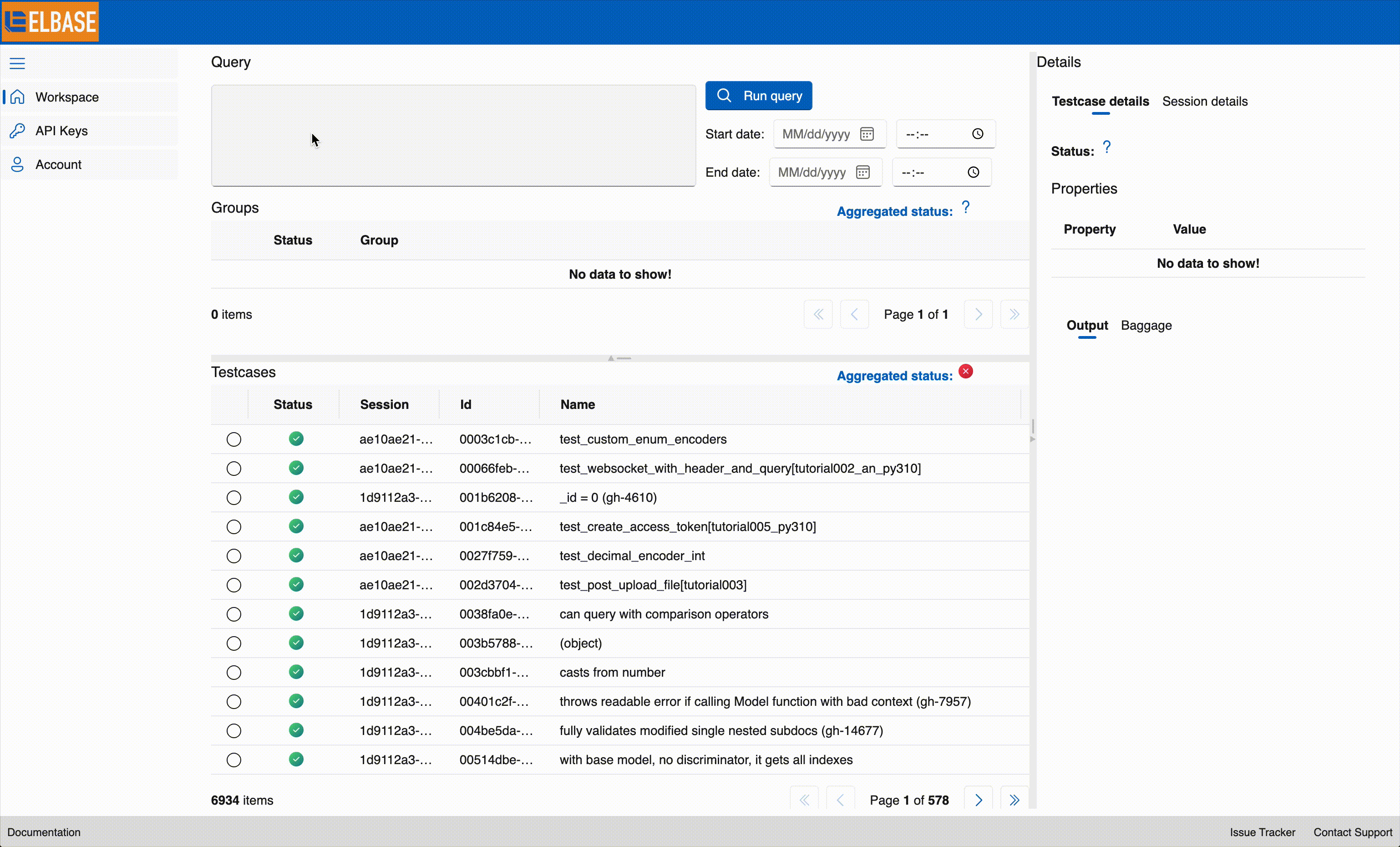The image size is (1400, 847).
Task: Click passed status icon of (object) row
Action: point(296,643)
